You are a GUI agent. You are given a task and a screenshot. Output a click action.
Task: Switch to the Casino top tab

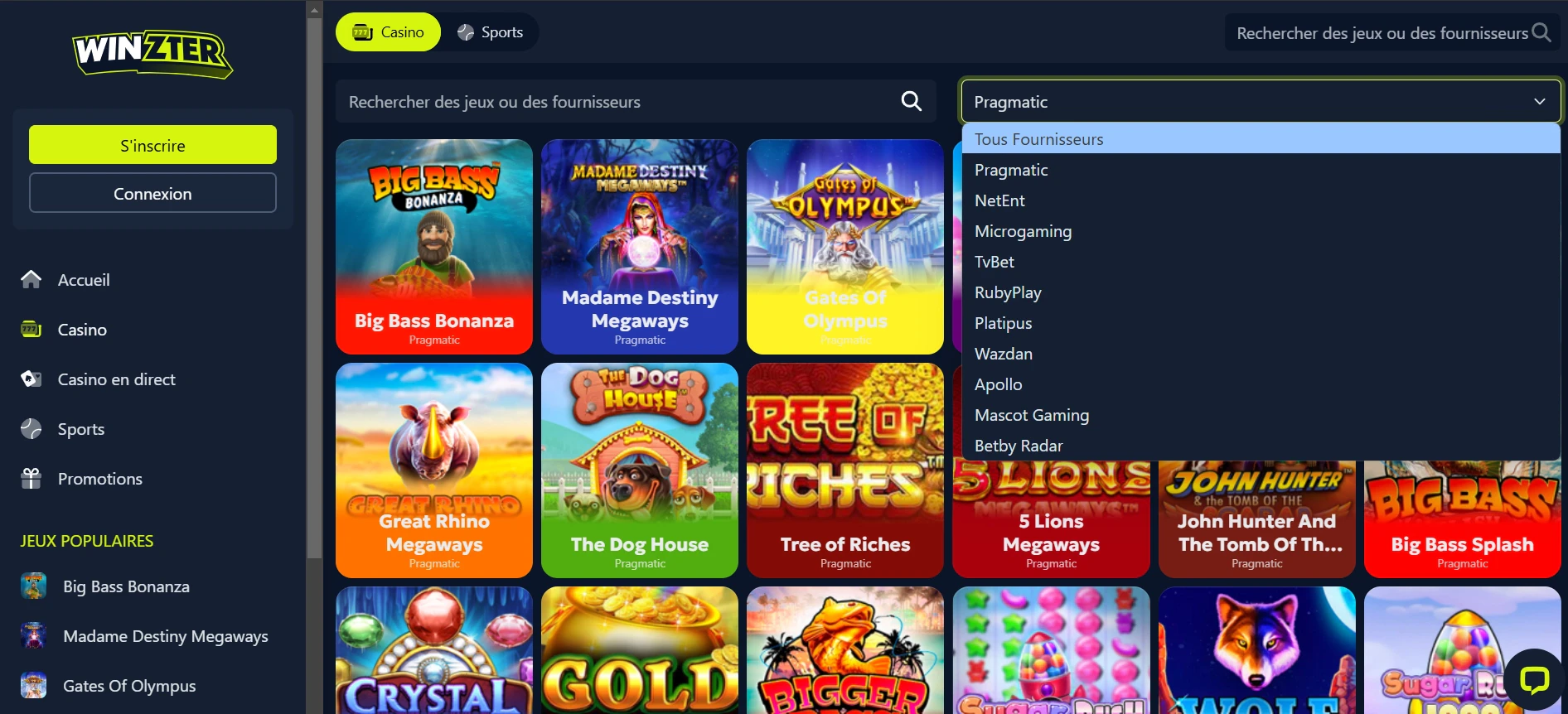[388, 32]
